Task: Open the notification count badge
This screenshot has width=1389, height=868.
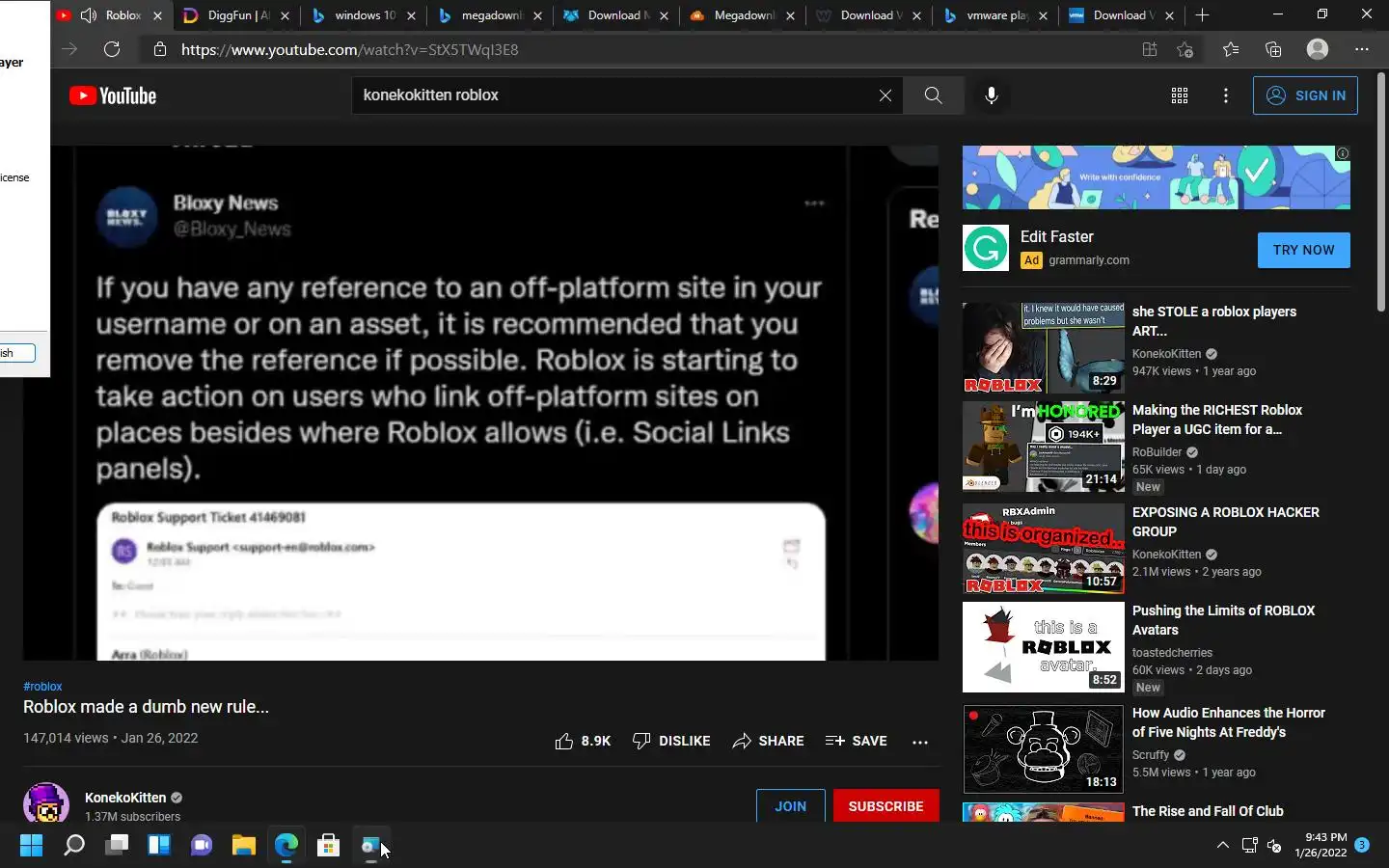Action: click(1362, 845)
